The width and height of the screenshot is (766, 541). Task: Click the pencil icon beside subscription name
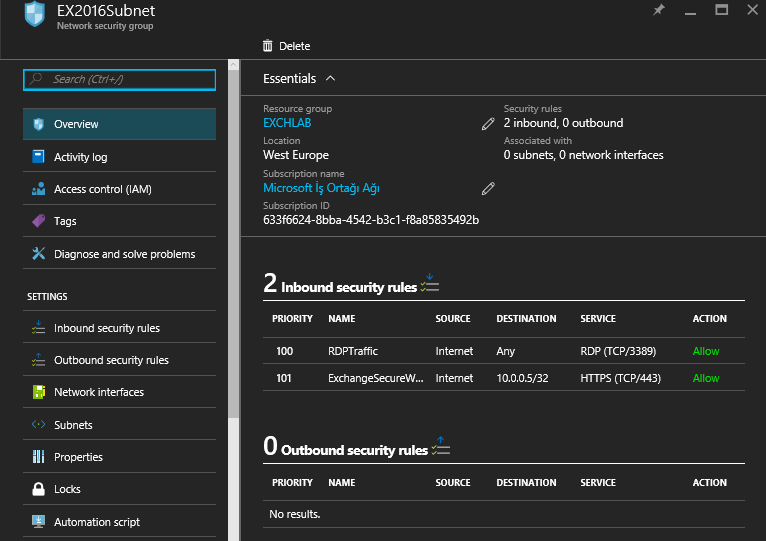[x=488, y=189]
